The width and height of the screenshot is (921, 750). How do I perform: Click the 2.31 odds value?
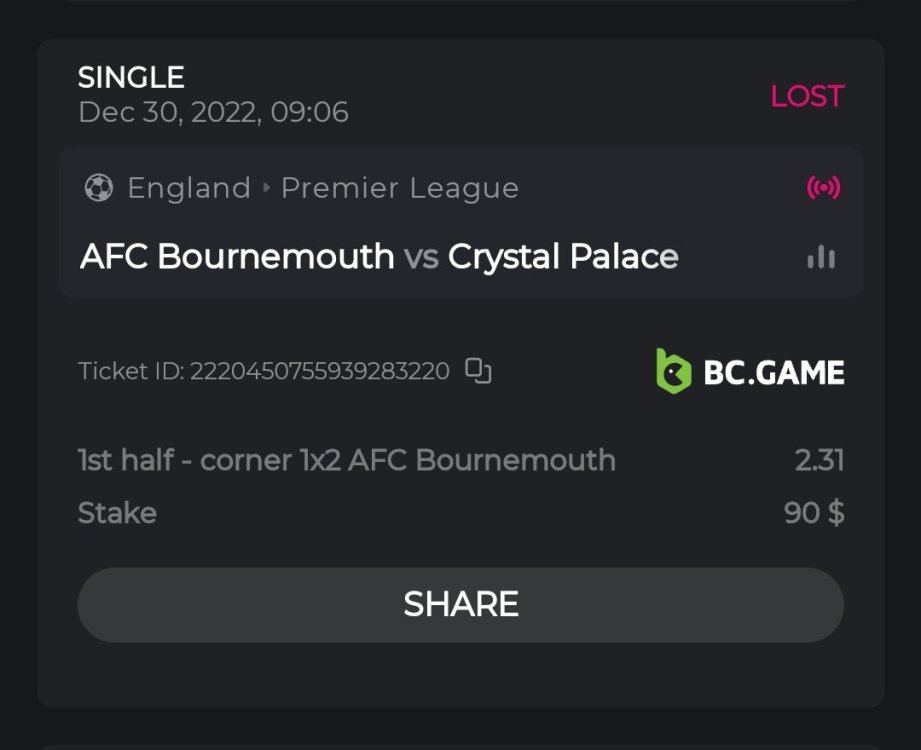point(819,460)
